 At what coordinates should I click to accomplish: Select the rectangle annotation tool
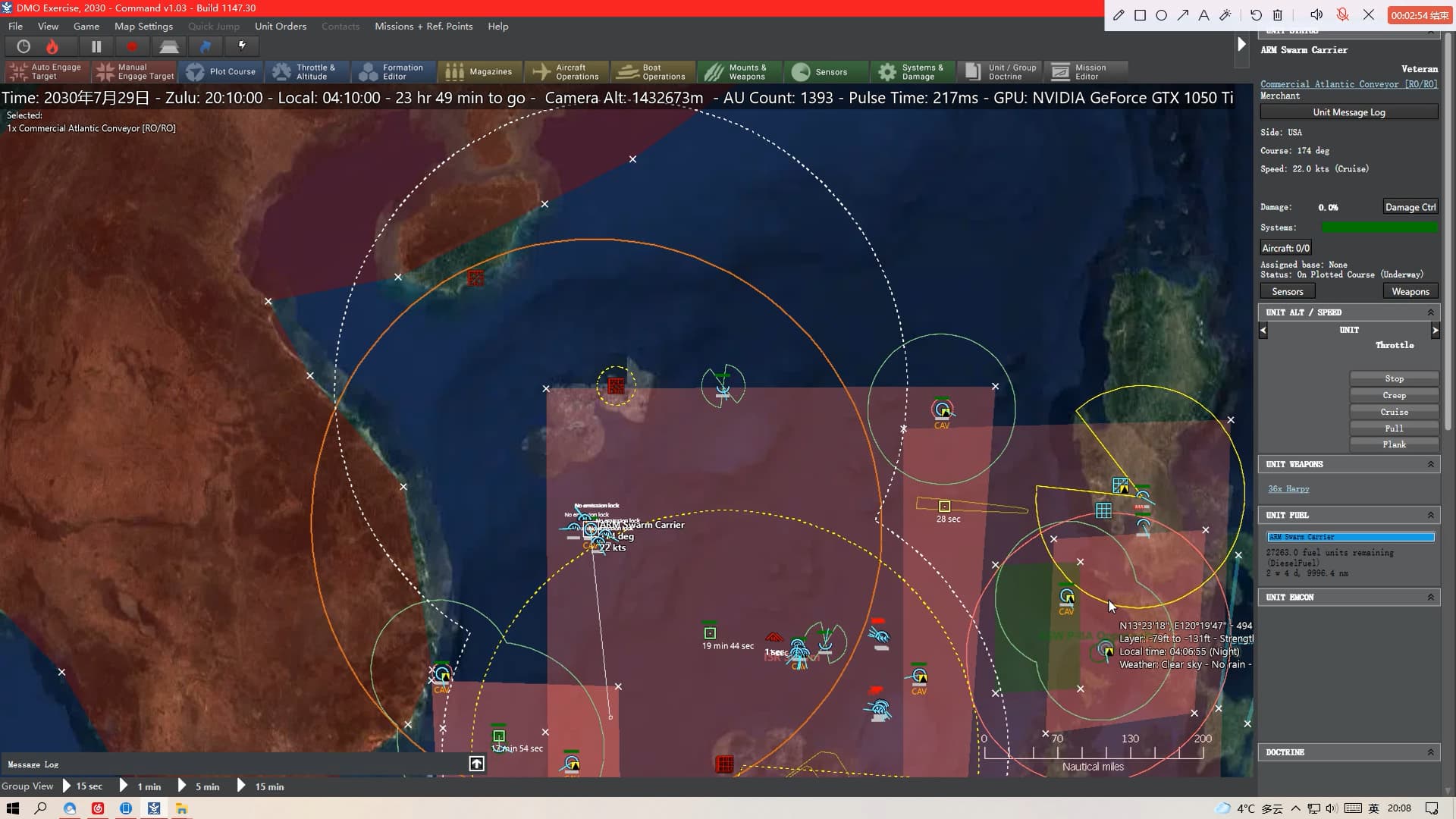1140,15
